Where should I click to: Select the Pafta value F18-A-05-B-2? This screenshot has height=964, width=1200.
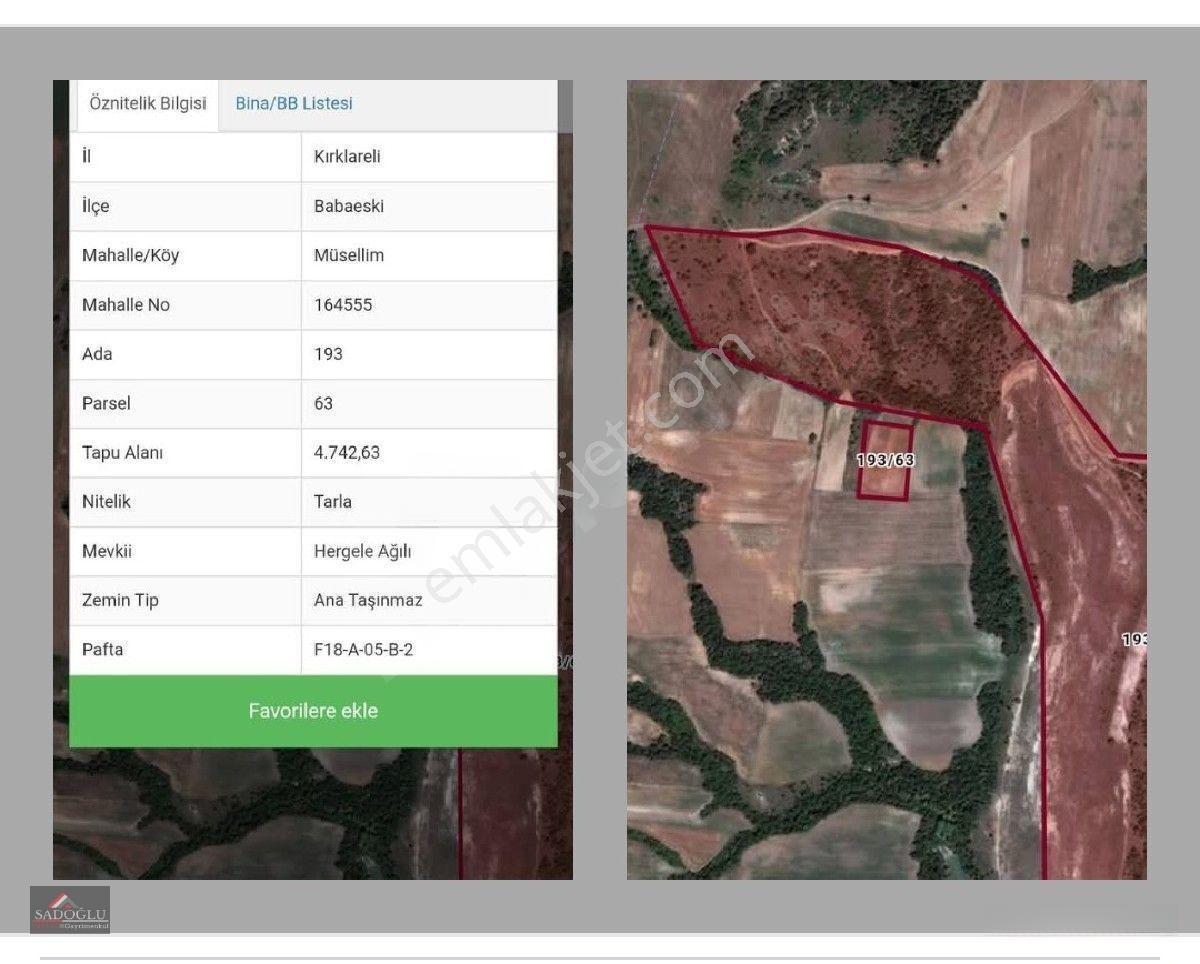[362, 650]
